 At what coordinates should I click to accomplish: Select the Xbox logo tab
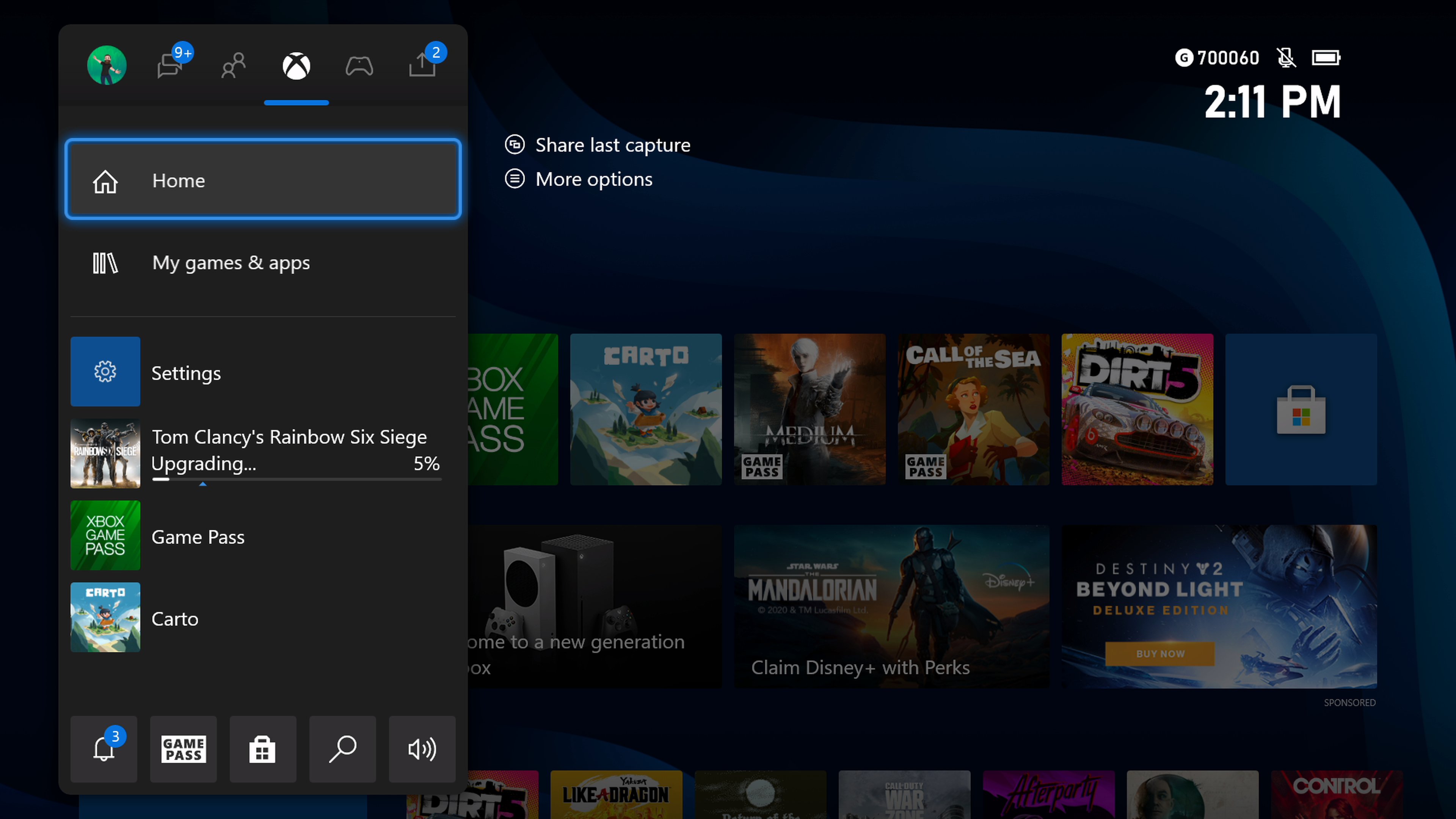click(296, 66)
